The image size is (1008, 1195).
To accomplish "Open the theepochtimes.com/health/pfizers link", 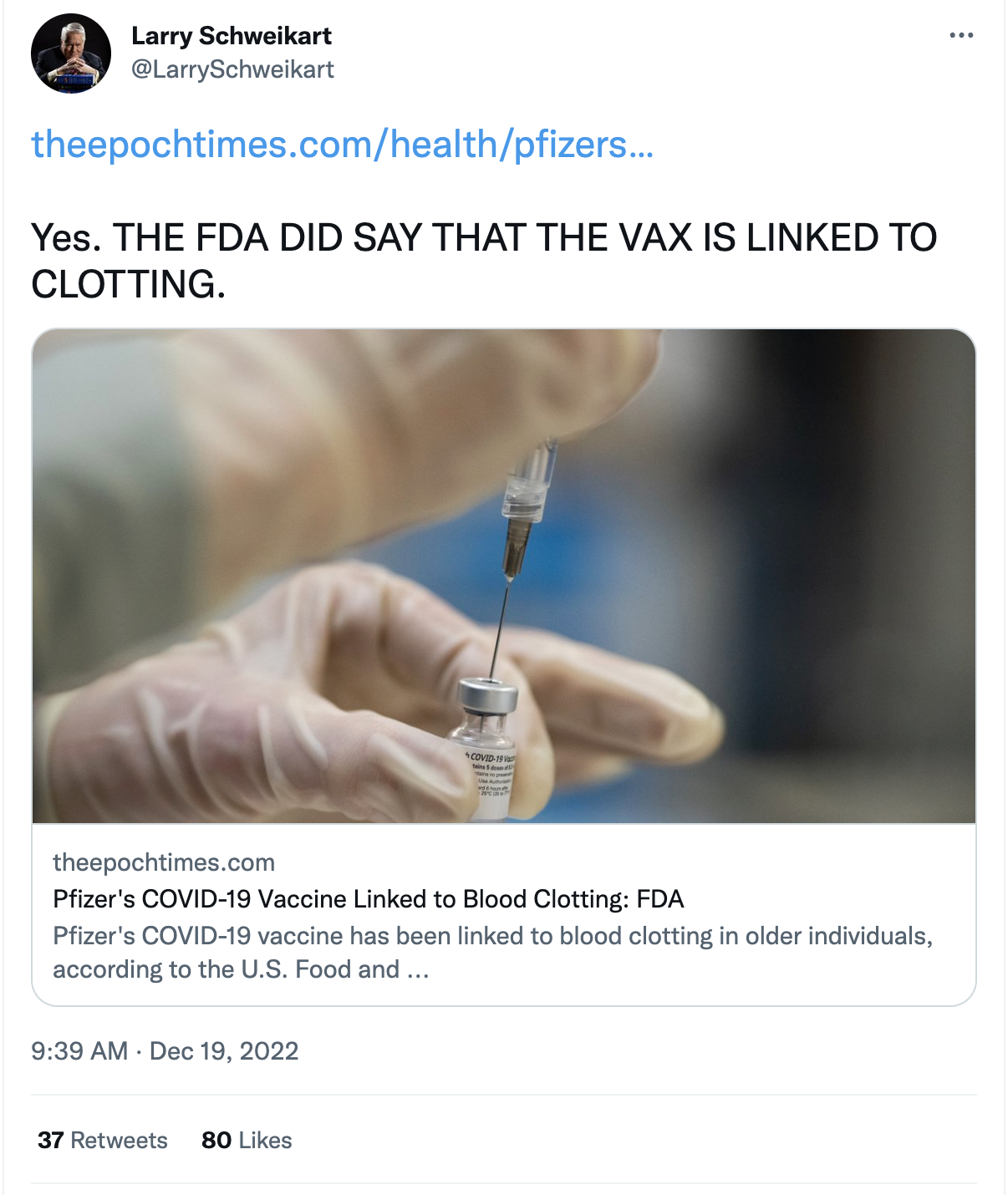I will coord(343,146).
